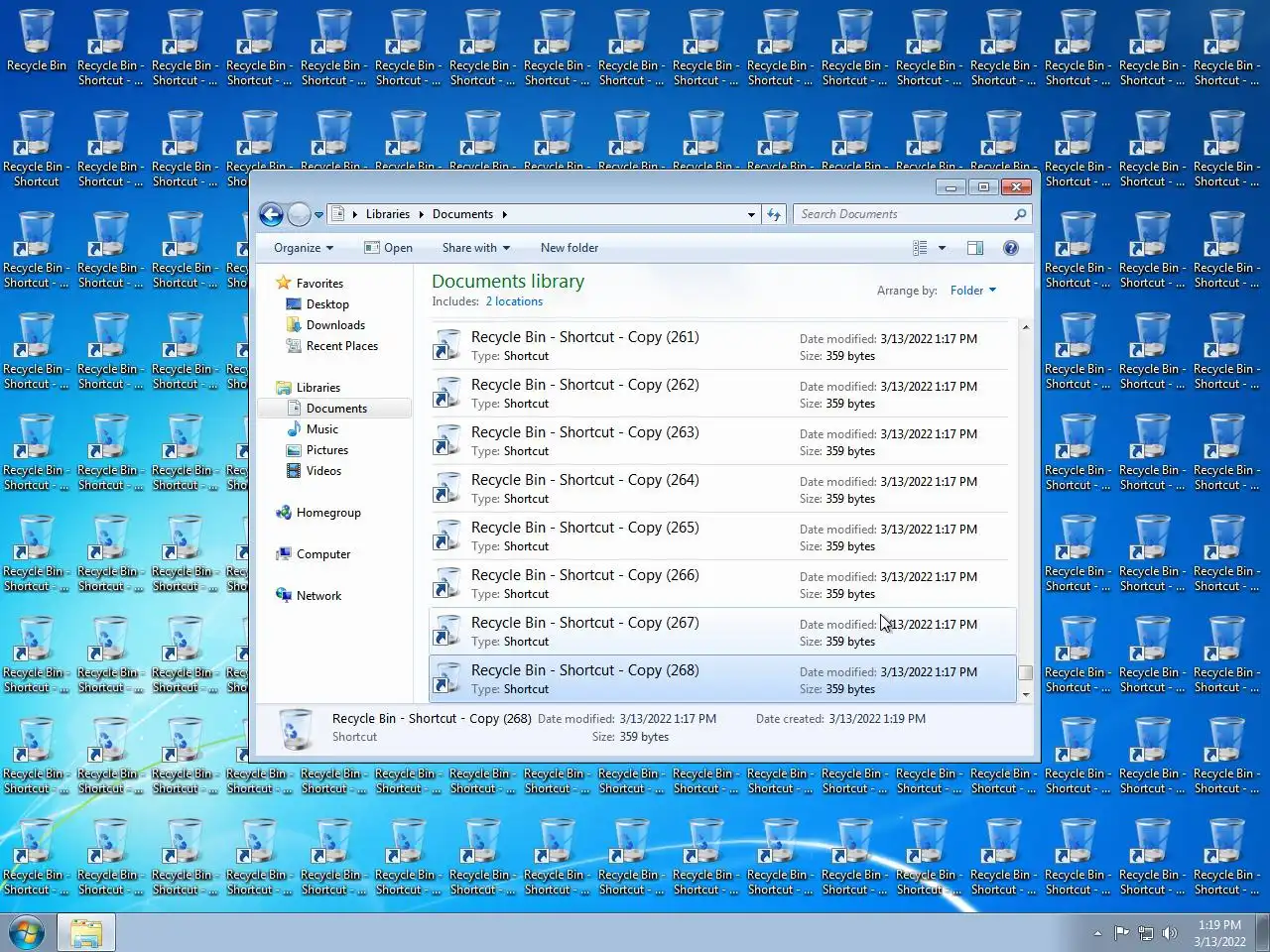Open the Videos library
The height and width of the screenshot is (952, 1270).
point(323,471)
